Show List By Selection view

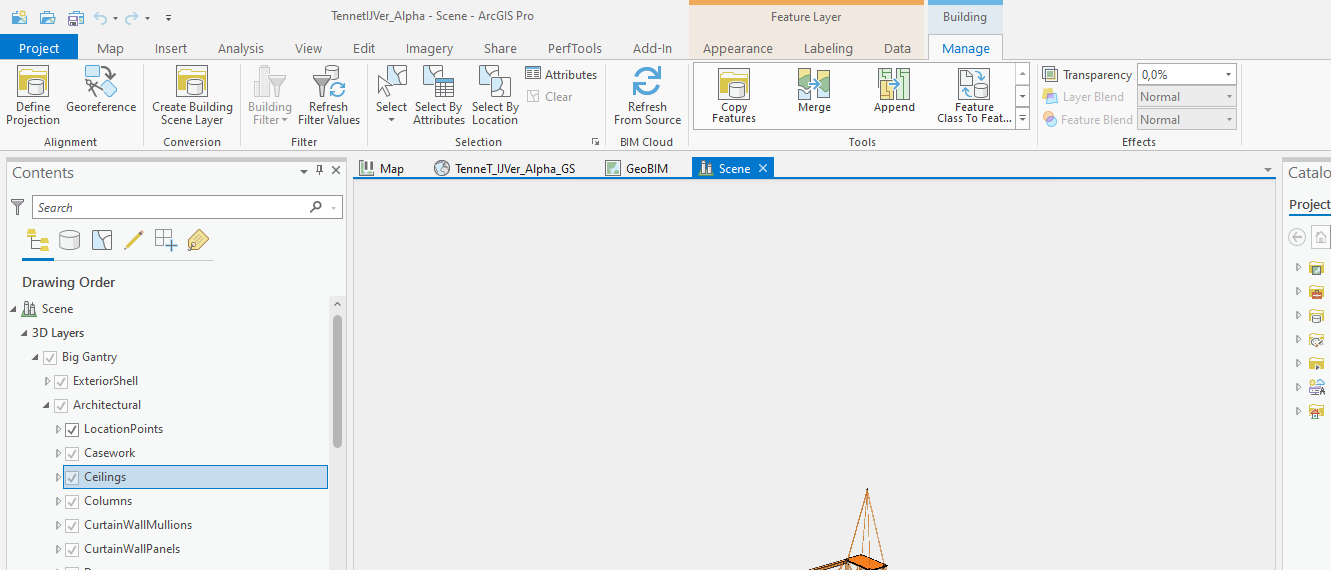coord(102,240)
